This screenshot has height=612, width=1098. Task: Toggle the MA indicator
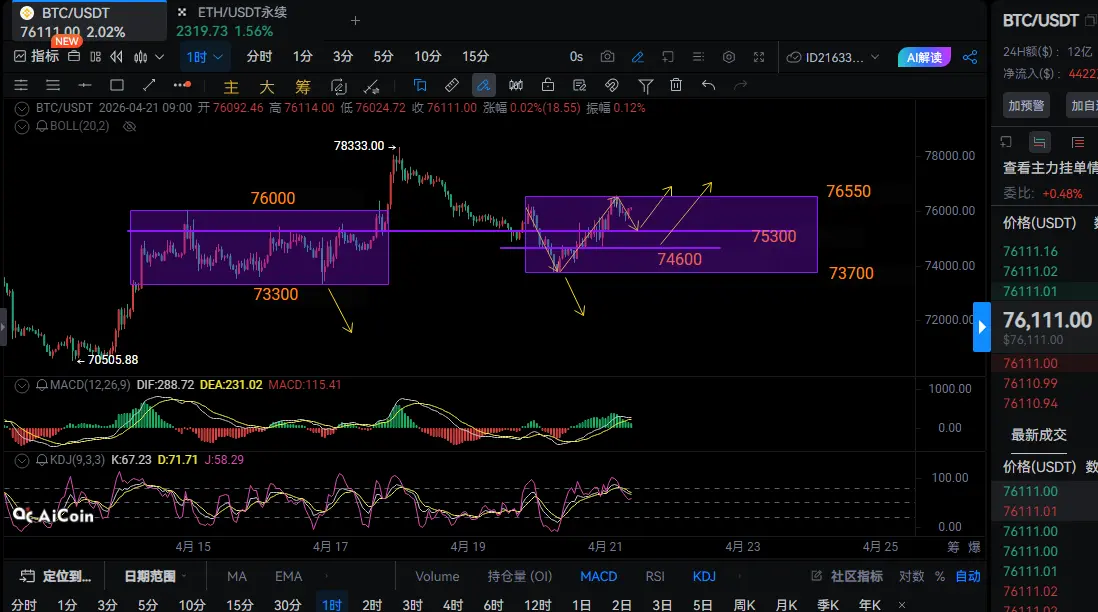pos(237,576)
